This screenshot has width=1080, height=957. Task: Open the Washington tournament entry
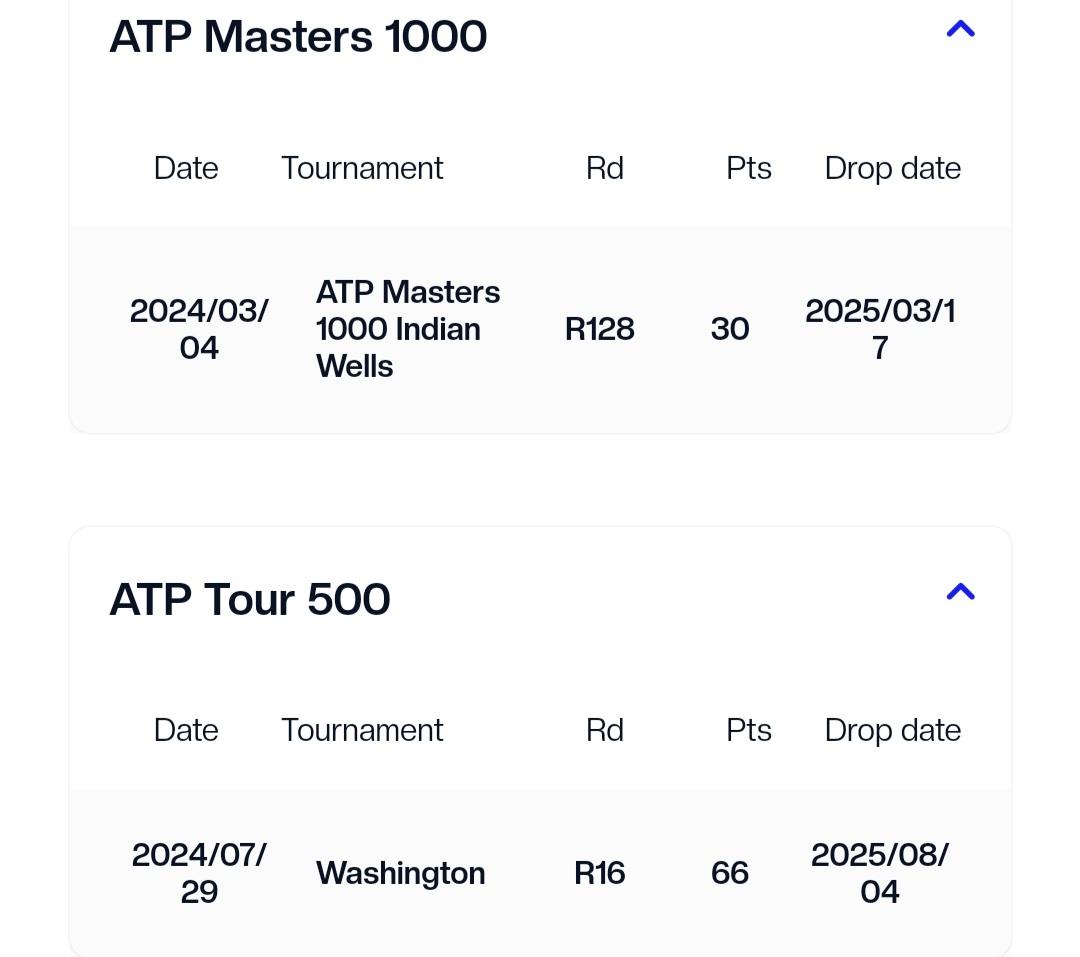pos(400,873)
